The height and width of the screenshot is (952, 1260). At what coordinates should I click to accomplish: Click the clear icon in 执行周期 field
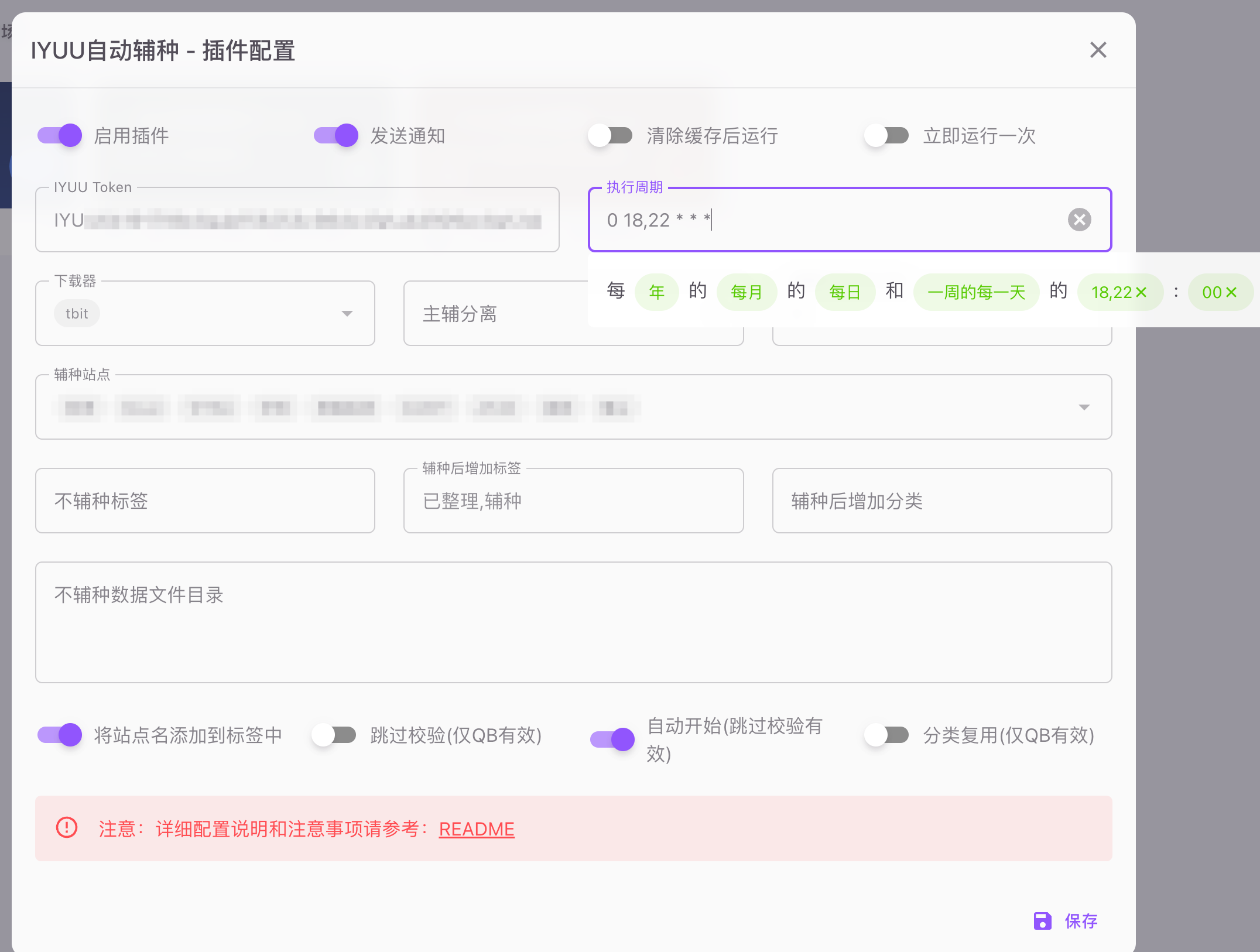click(1079, 220)
